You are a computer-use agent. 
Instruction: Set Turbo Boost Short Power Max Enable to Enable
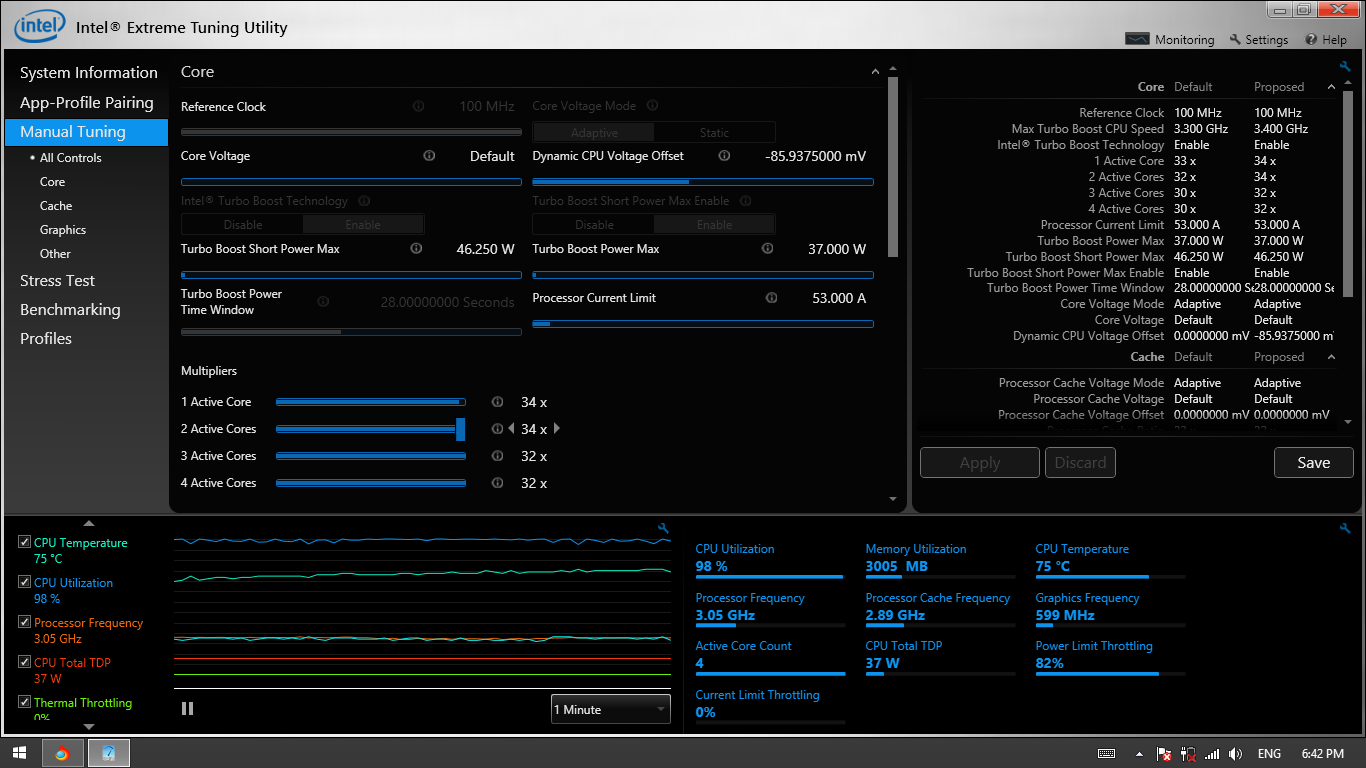(714, 224)
